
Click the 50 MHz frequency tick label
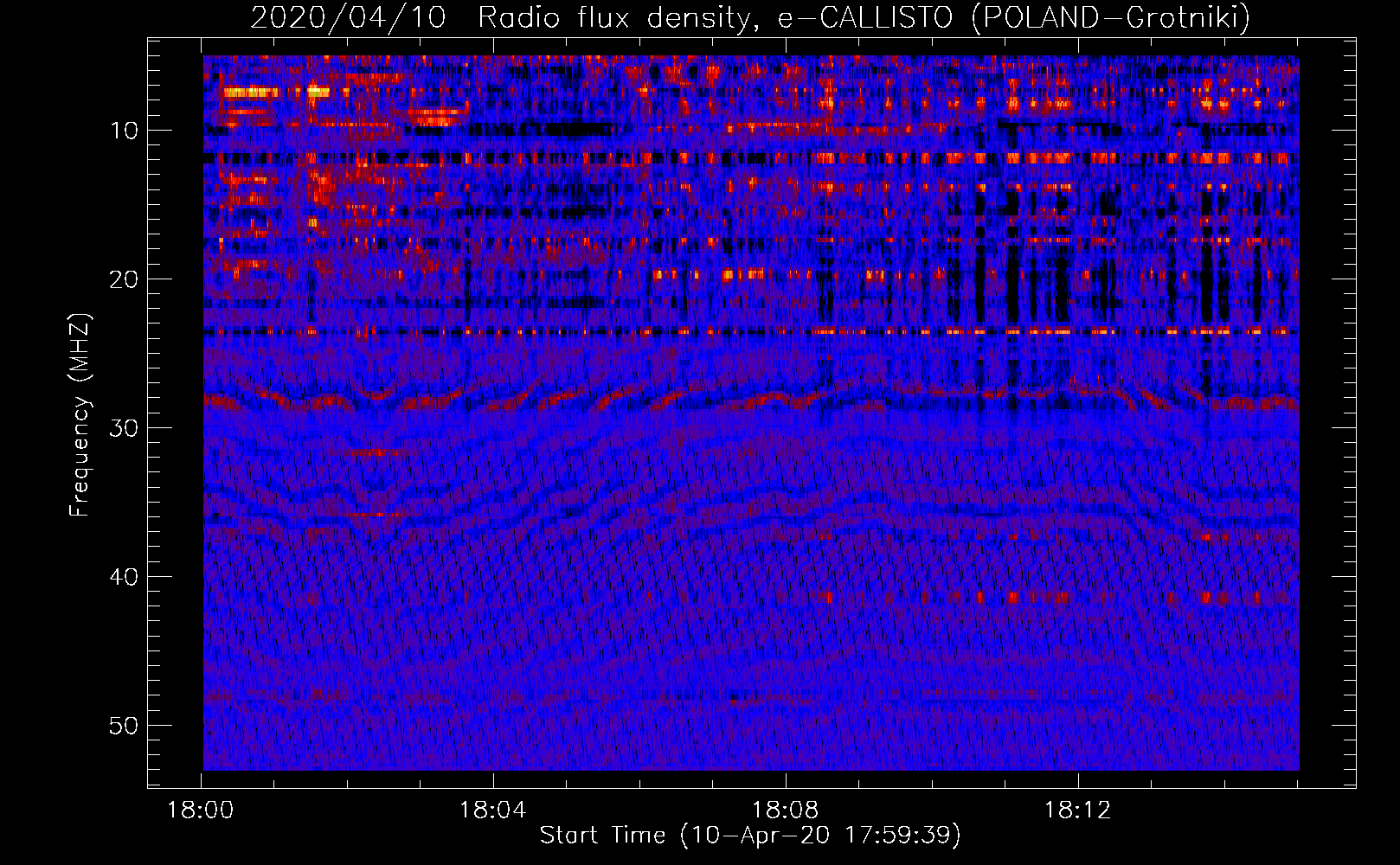click(125, 726)
